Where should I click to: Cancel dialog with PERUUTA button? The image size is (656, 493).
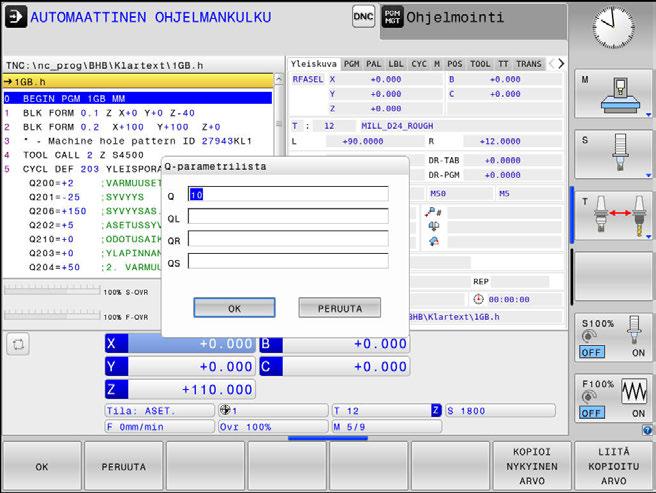[x=340, y=308]
